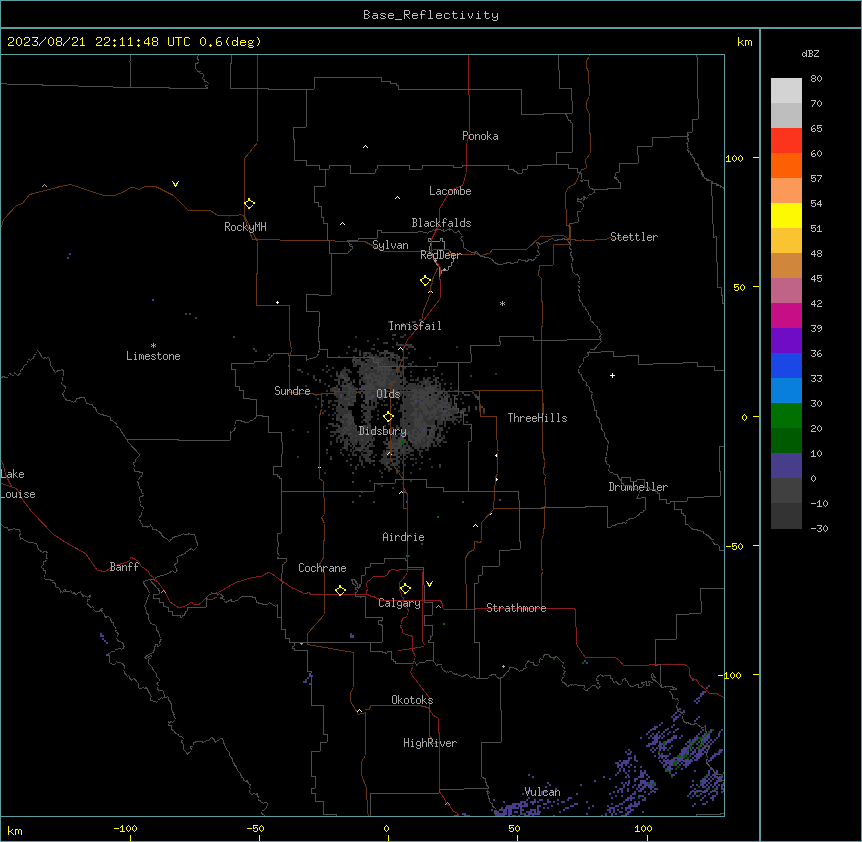Click the yellow station marker near RockyMH
862x842 pixels.
[250, 204]
